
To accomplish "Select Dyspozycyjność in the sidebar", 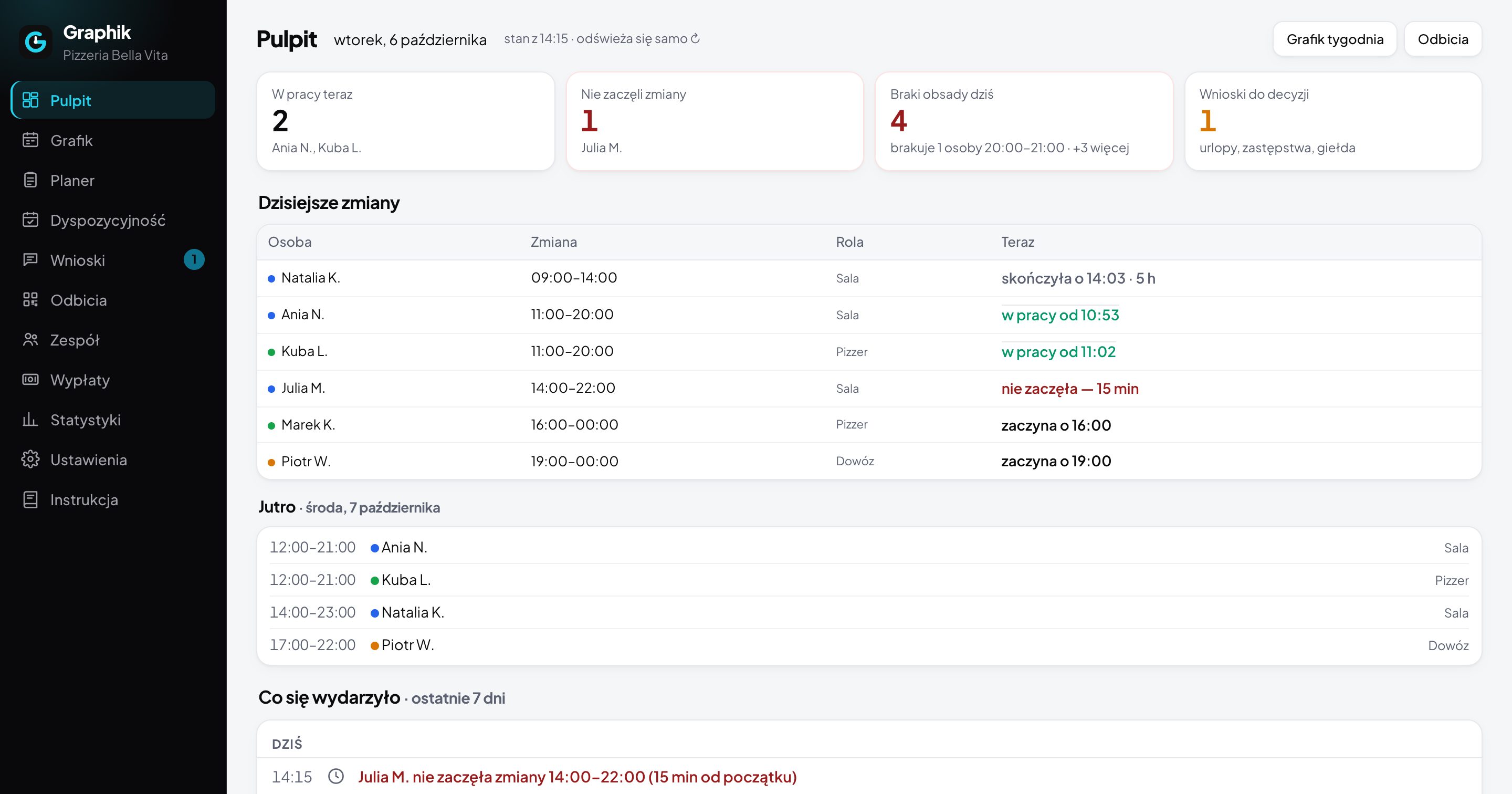I will (x=113, y=220).
